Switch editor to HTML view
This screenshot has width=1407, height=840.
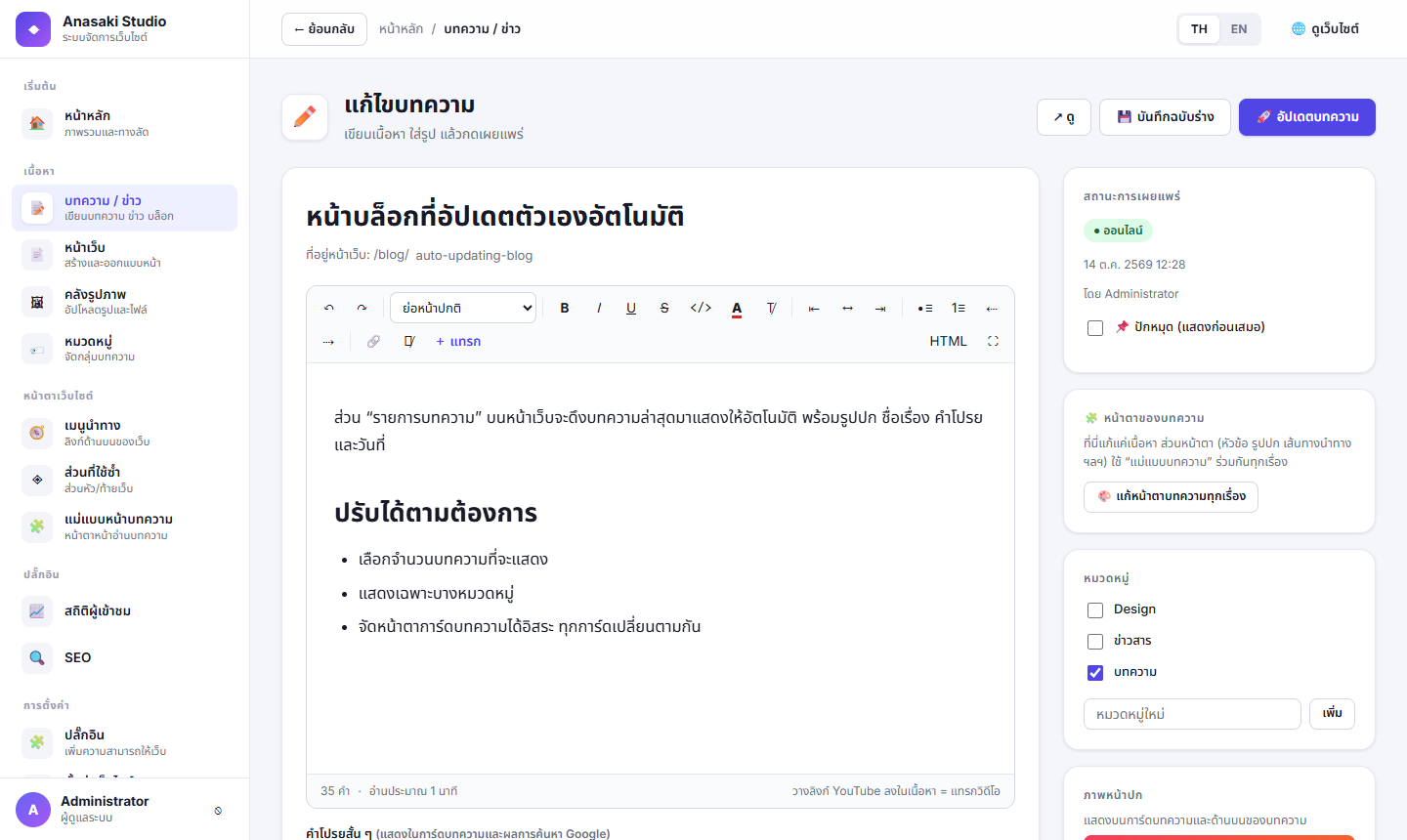point(948,341)
